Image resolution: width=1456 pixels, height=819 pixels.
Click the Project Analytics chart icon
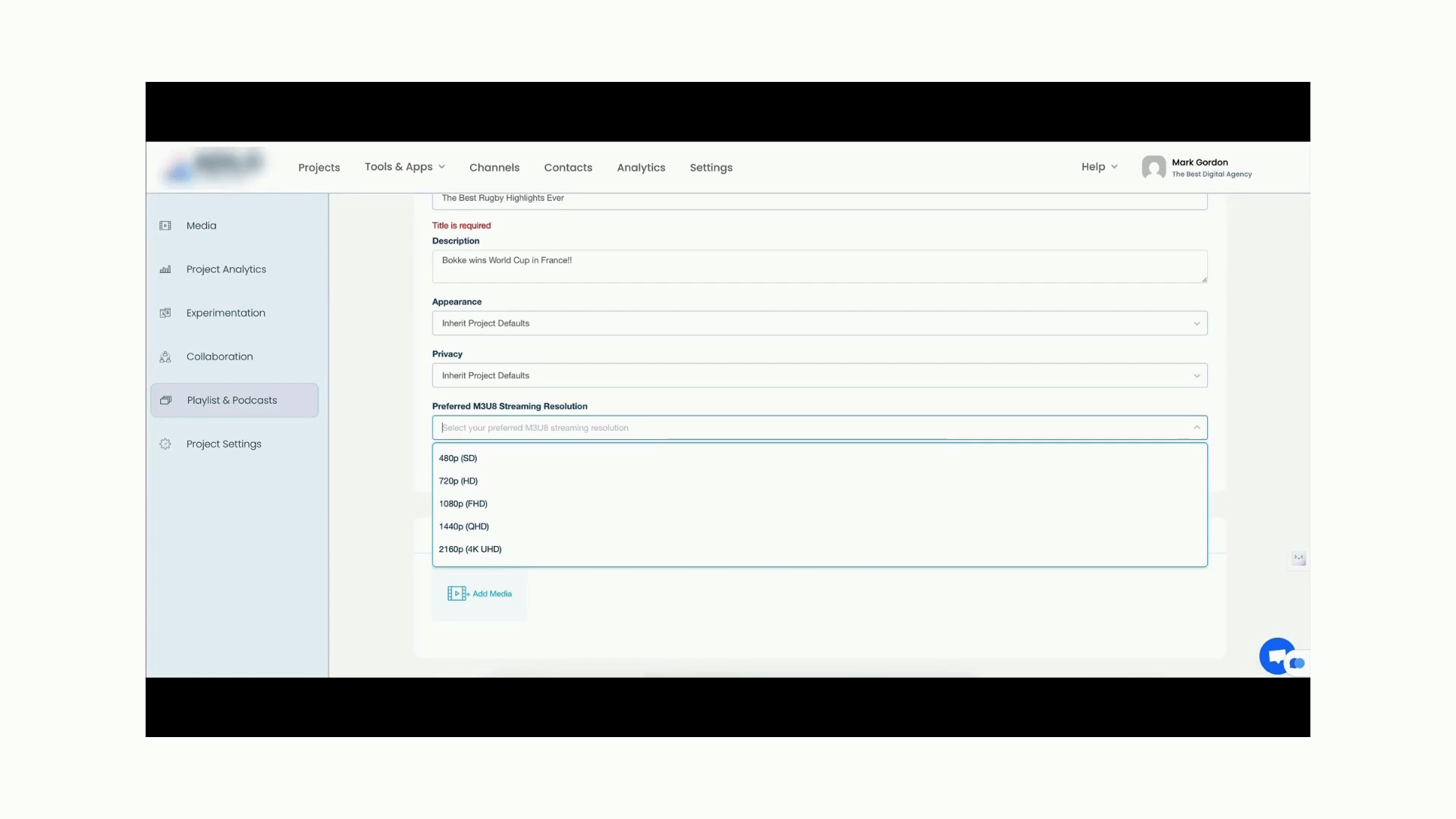click(x=165, y=269)
